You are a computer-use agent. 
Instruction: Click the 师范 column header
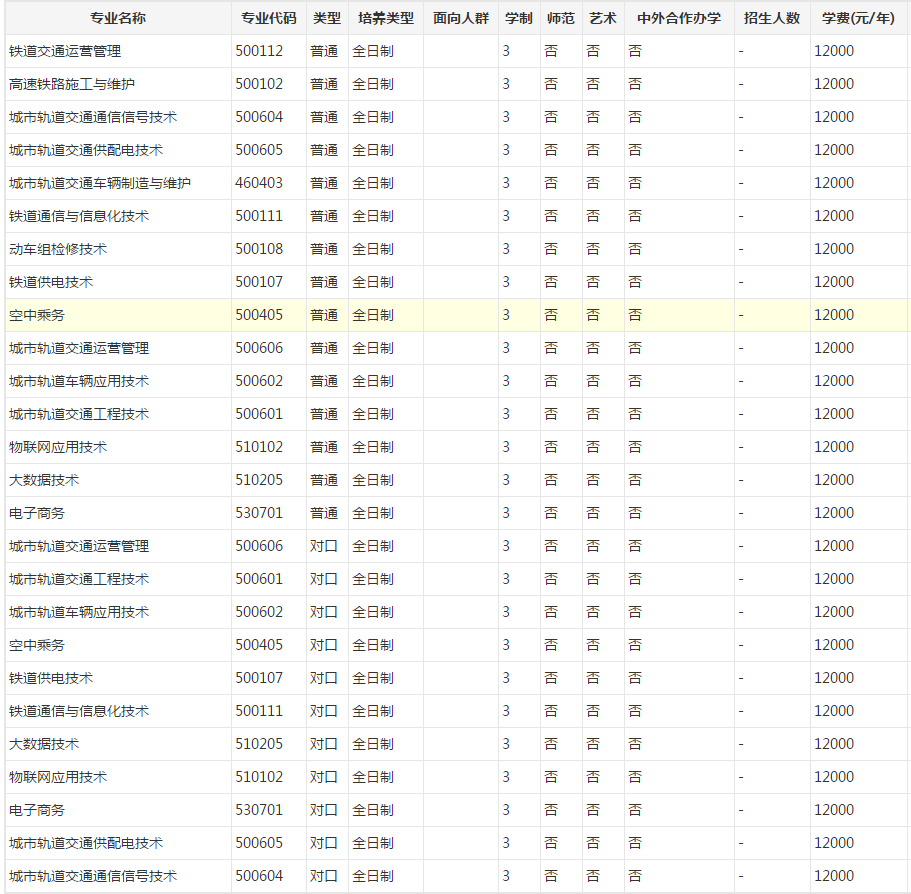pos(561,18)
